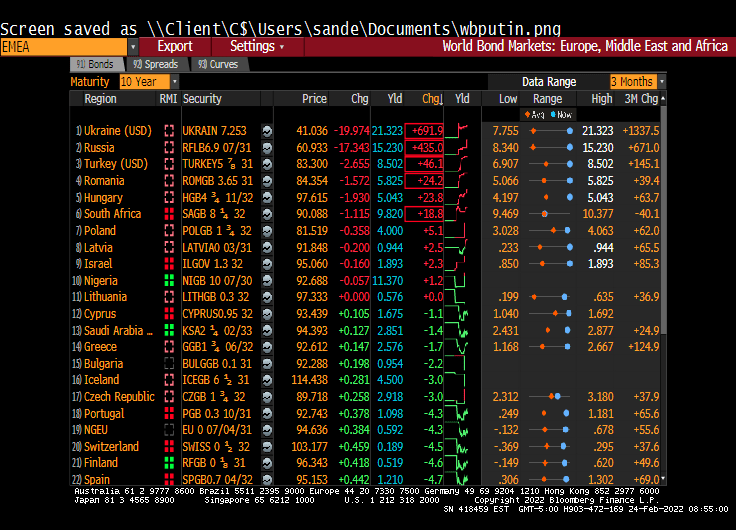The height and width of the screenshot is (530, 736).
Task: Click the chart icon beside NIGB 10 07/30
Action: pos(267,281)
